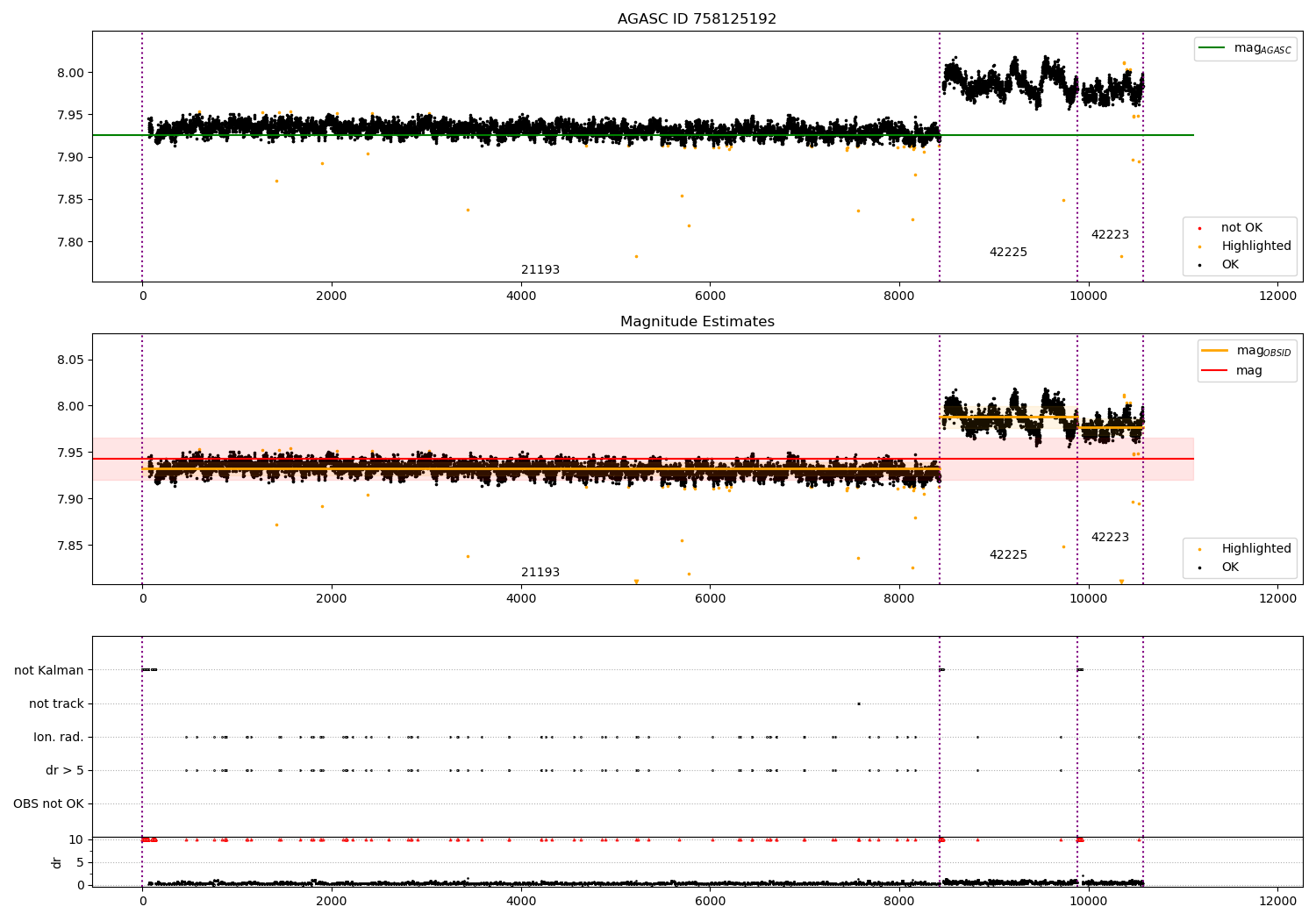The image size is (1316, 921).
Task: Click the "12000" x tick of the top plot
Action: pos(1277,296)
